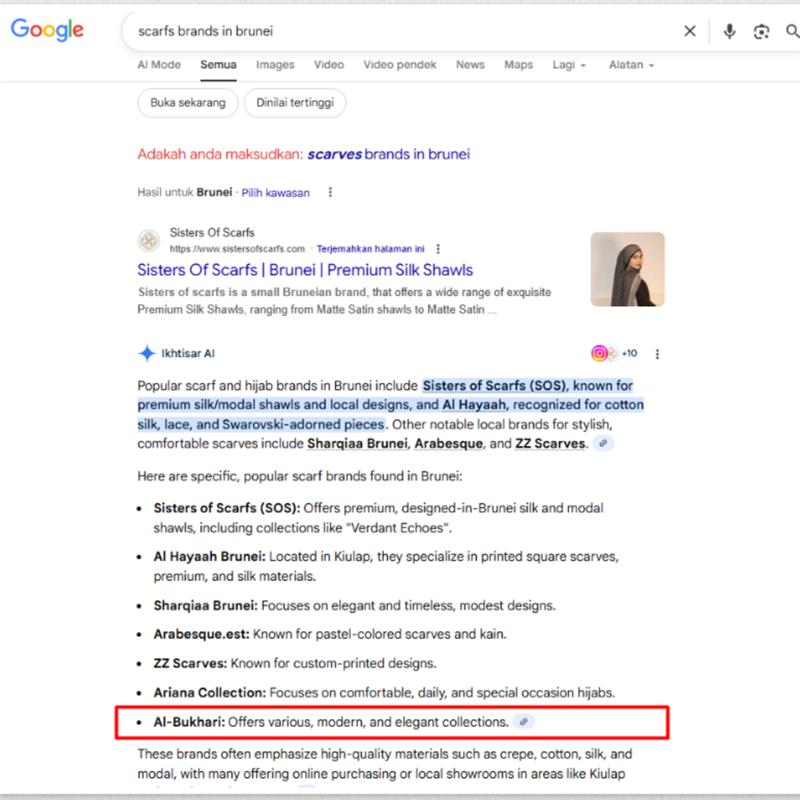Clear the search box with X icon
This screenshot has height=800, width=800.
coord(689,31)
